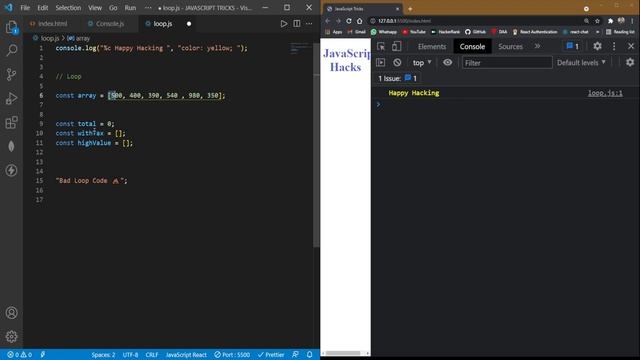Click errors and warnings count in status bar
The width and height of the screenshot is (640, 360).
point(19,355)
